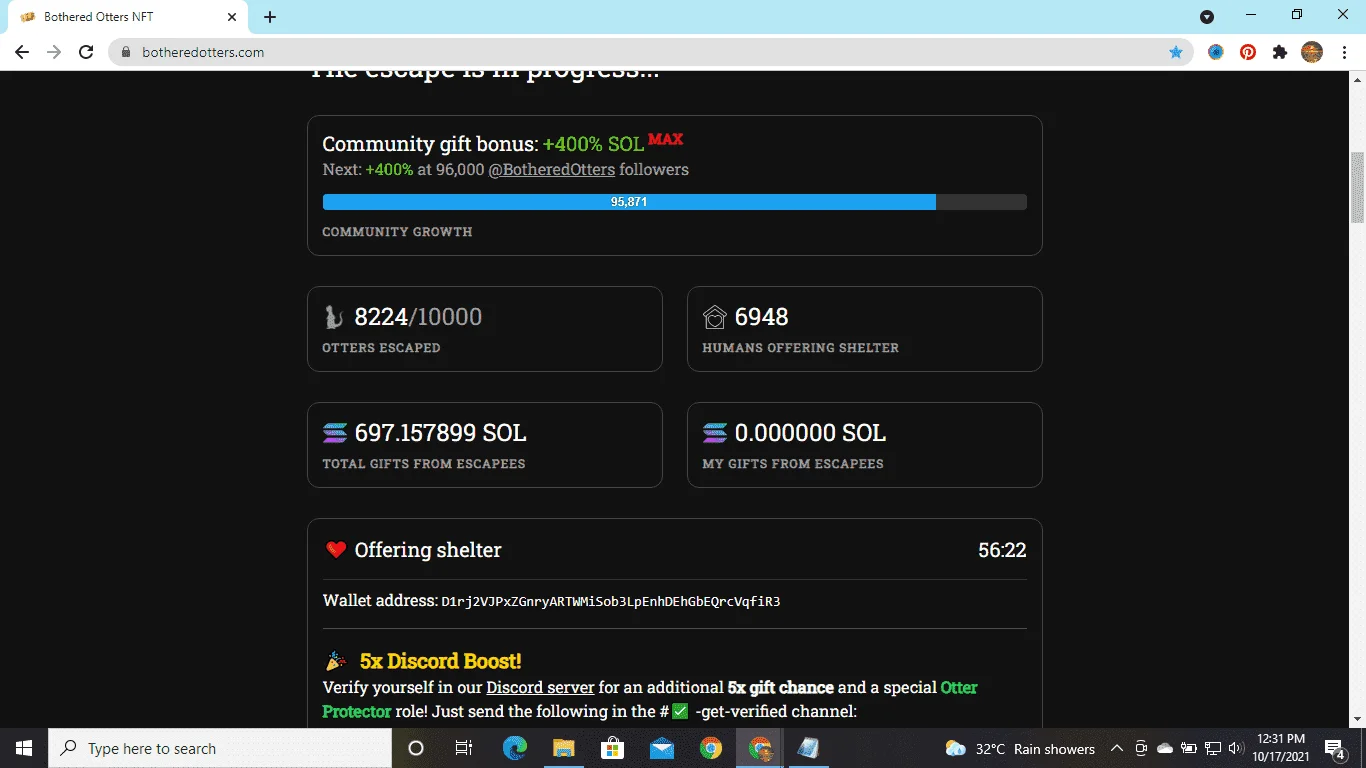Open the network tray icon
This screenshot has height=768, width=1366.
point(1213,748)
